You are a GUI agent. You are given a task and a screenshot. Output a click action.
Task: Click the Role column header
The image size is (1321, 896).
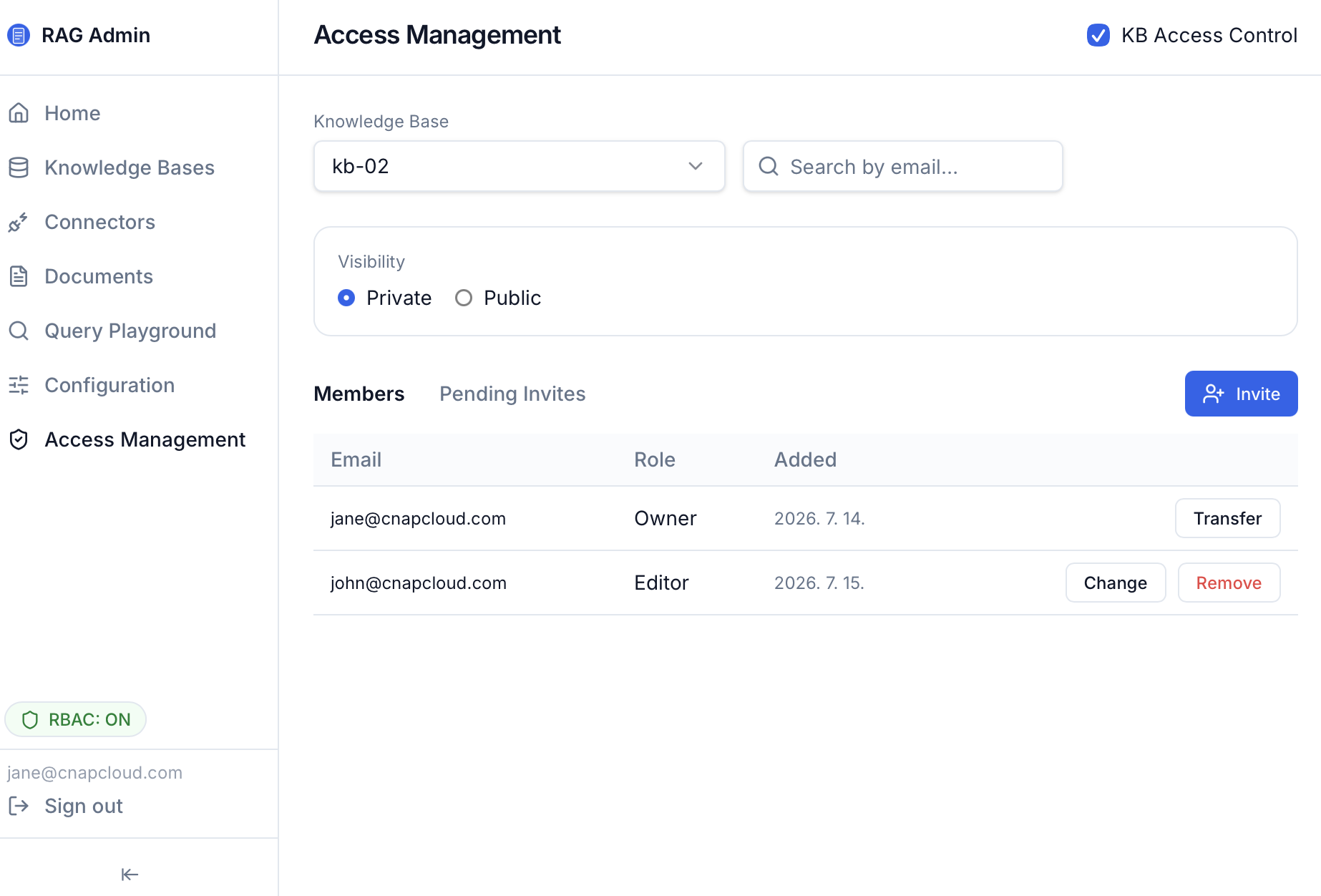pos(654,459)
